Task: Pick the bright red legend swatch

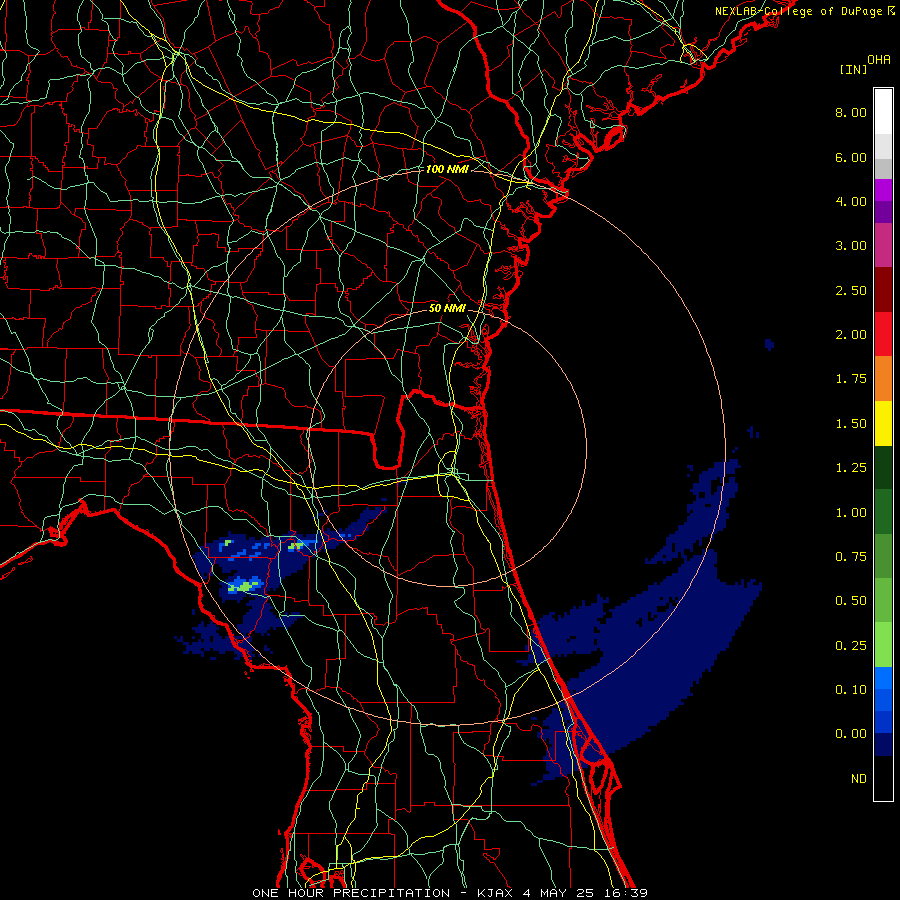Action: coord(883,334)
